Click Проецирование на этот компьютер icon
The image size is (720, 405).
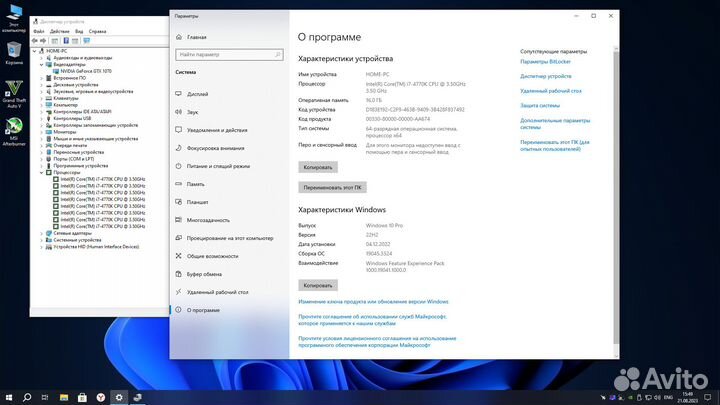[x=178, y=238]
